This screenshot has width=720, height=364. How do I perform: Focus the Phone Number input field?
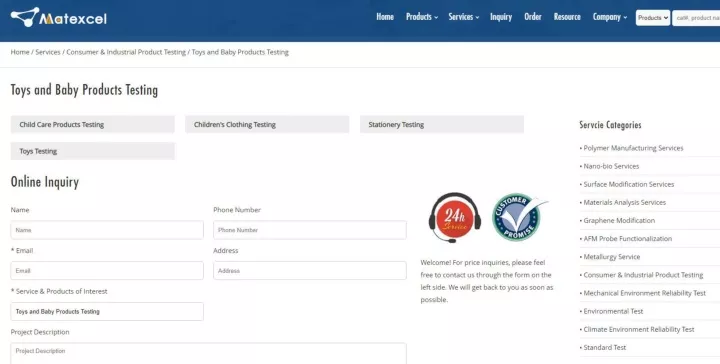click(309, 230)
